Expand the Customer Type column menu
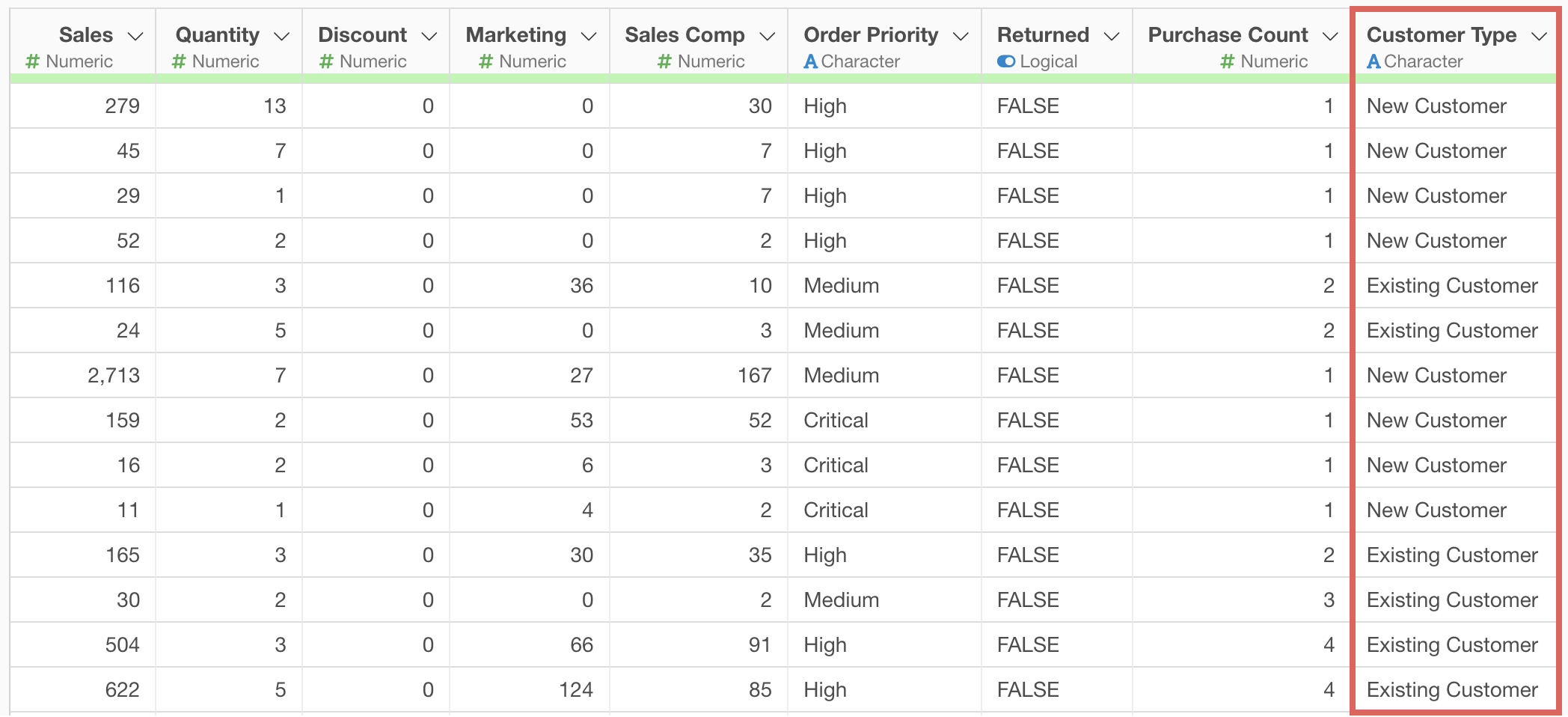 coord(1539,36)
